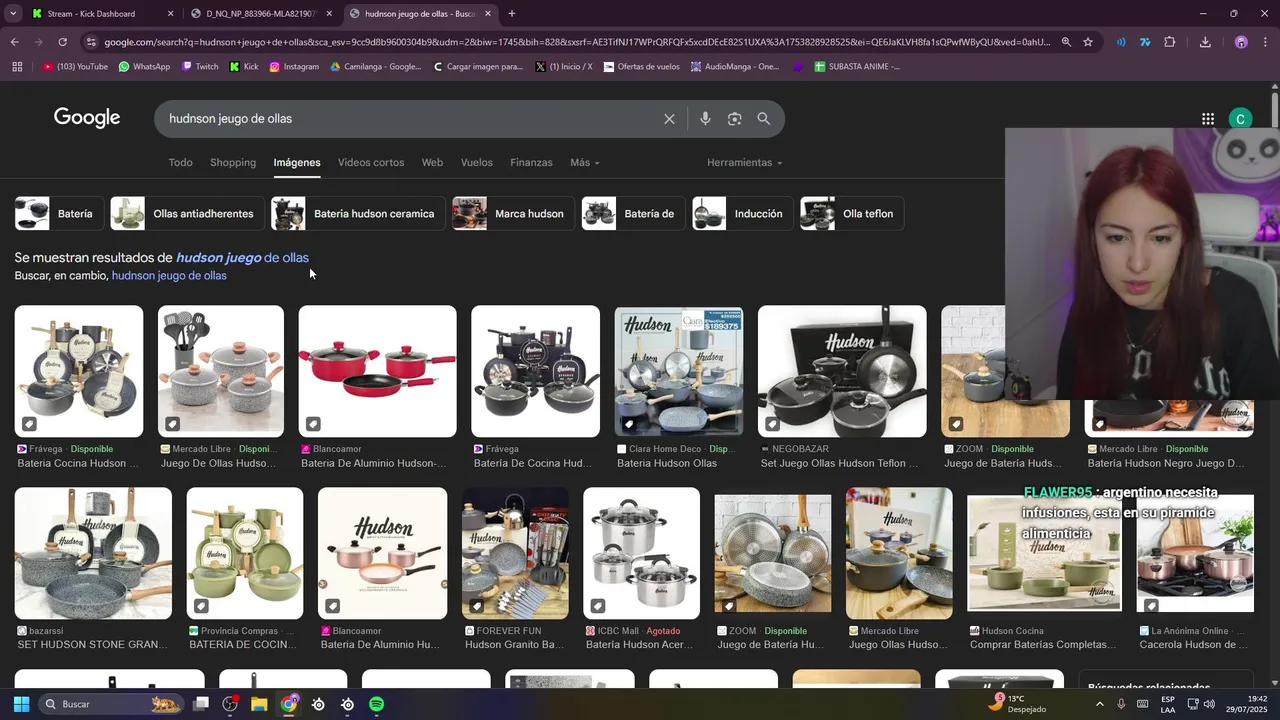
Task: Go to the Google homepage logo
Action: tap(87, 118)
